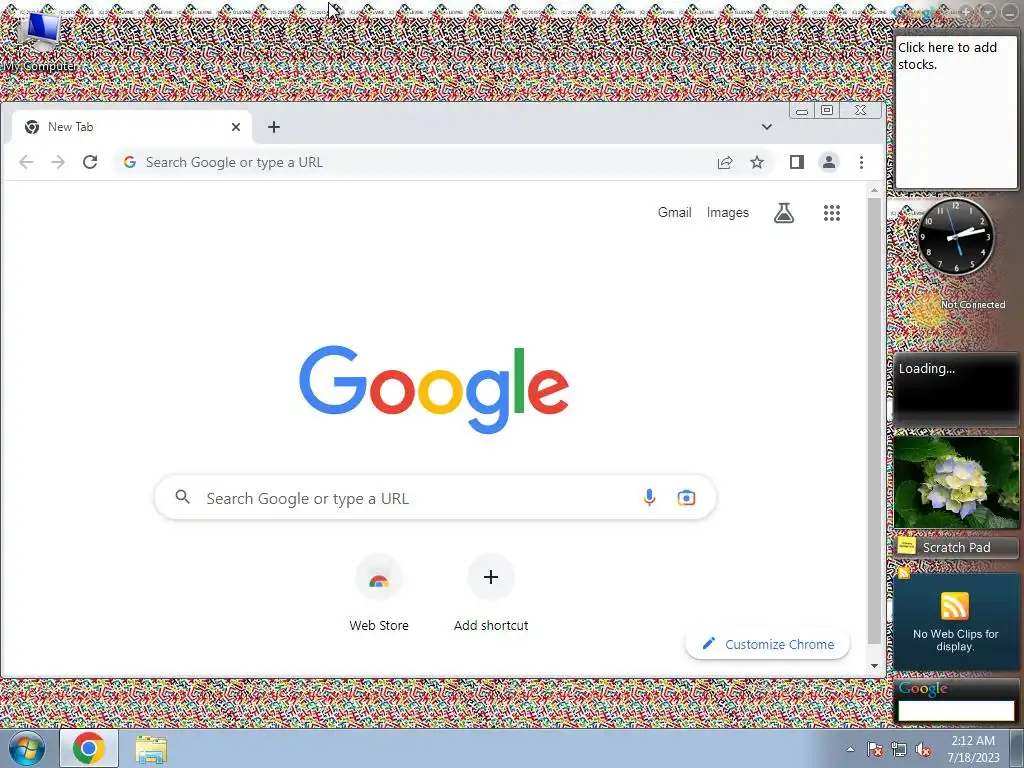Open the Gmail link
Screen dimensions: 1024x768
click(674, 212)
